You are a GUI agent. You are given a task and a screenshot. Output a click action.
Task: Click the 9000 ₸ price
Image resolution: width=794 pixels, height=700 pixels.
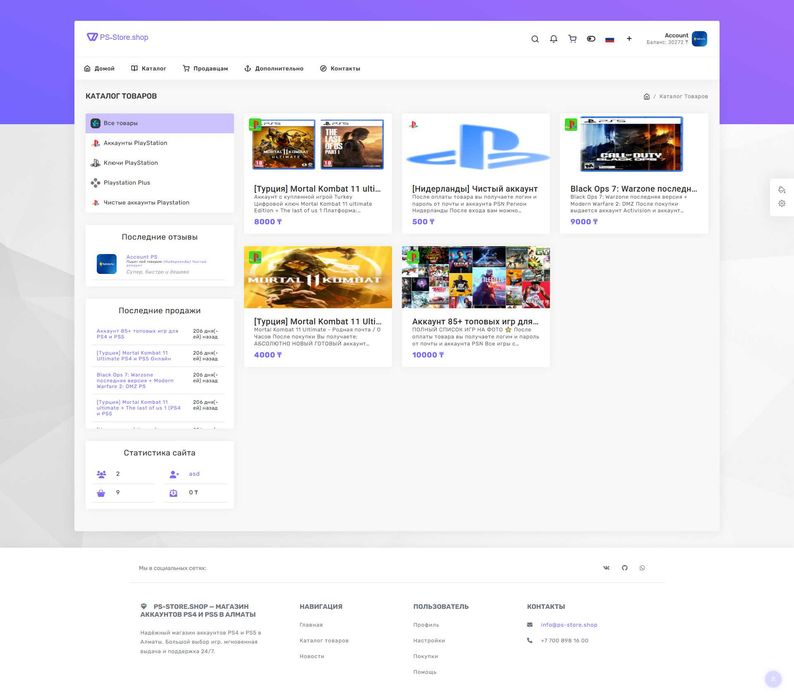(584, 221)
